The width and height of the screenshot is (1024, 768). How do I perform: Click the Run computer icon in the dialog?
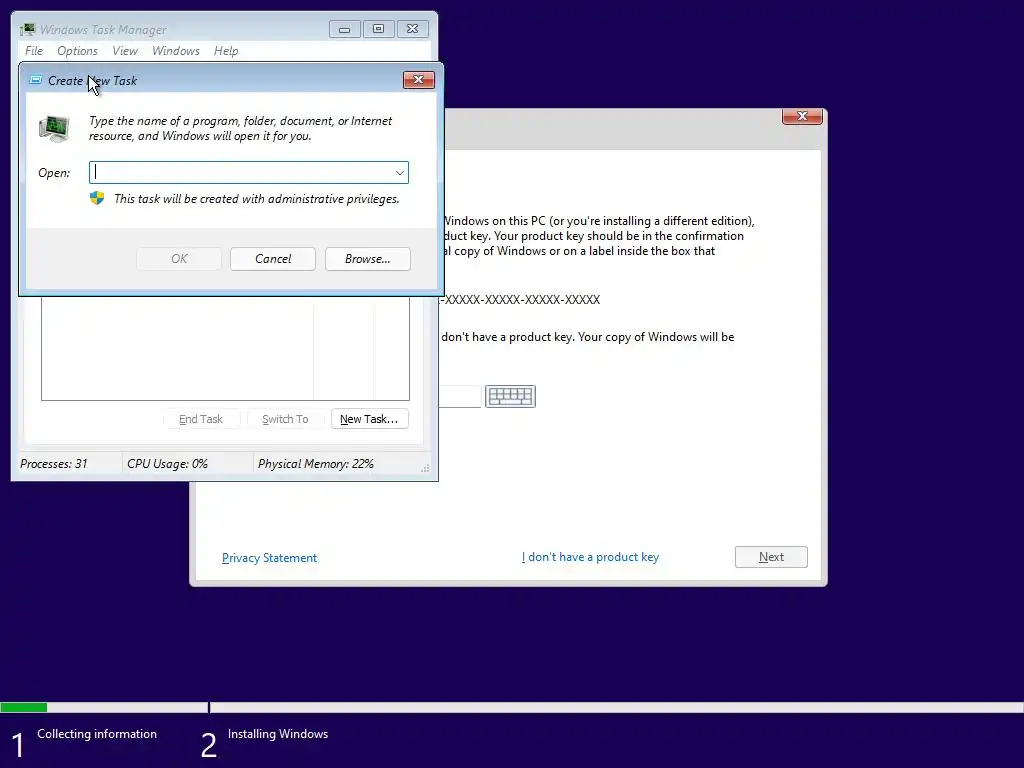[54, 129]
